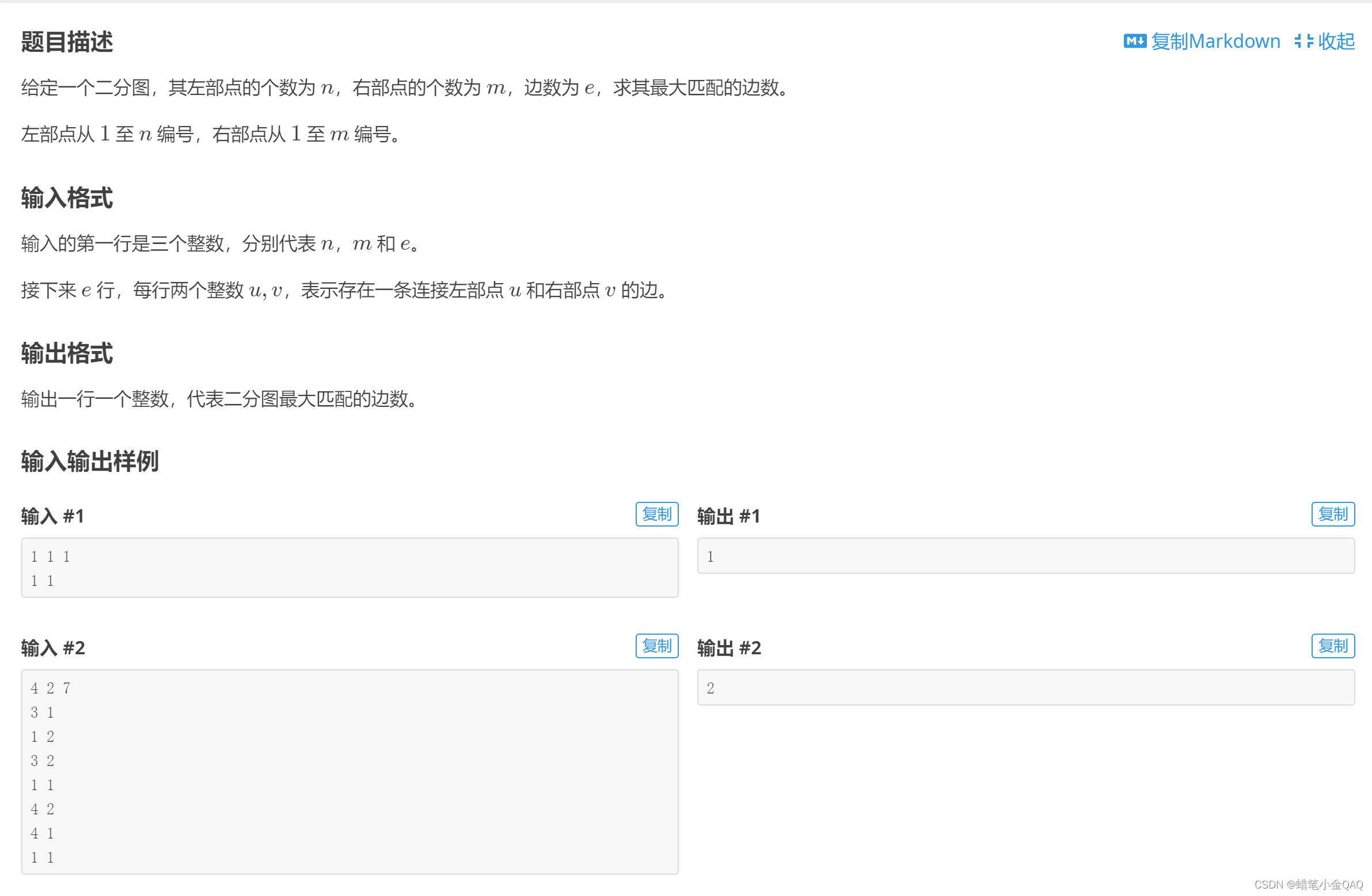Click the 输出 #1 sample box showing 1
Image resolution: width=1372 pixels, height=896 pixels.
tap(1025, 556)
